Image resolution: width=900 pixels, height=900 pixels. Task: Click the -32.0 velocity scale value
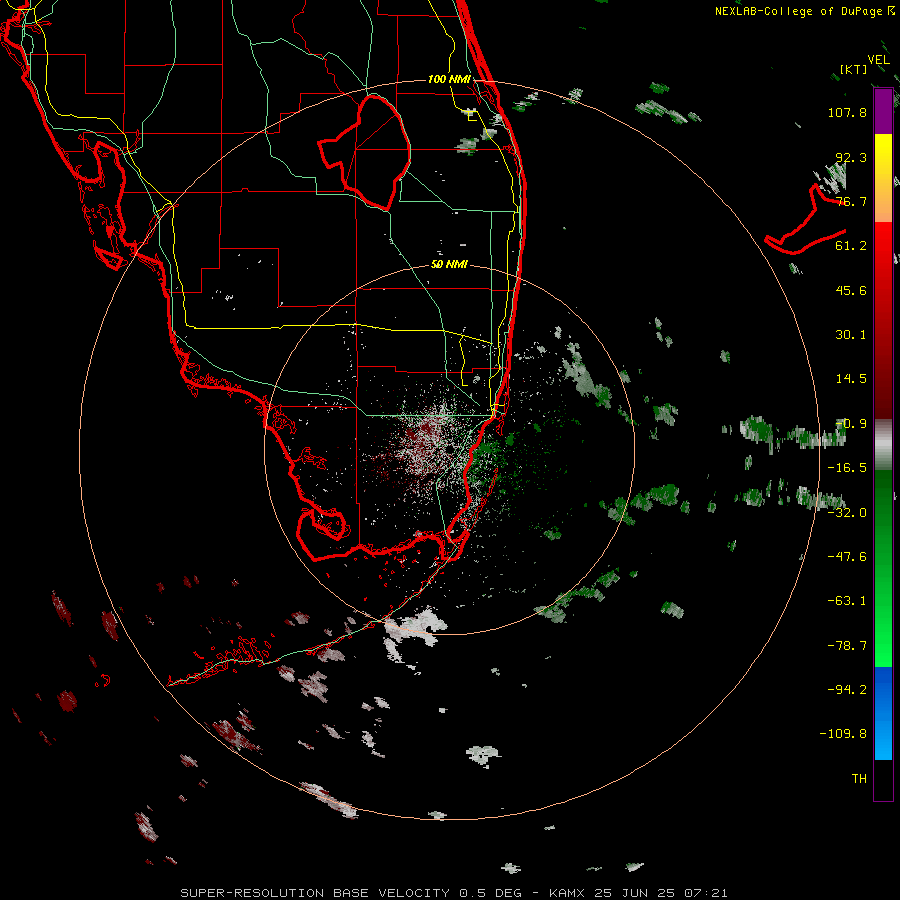coord(847,513)
